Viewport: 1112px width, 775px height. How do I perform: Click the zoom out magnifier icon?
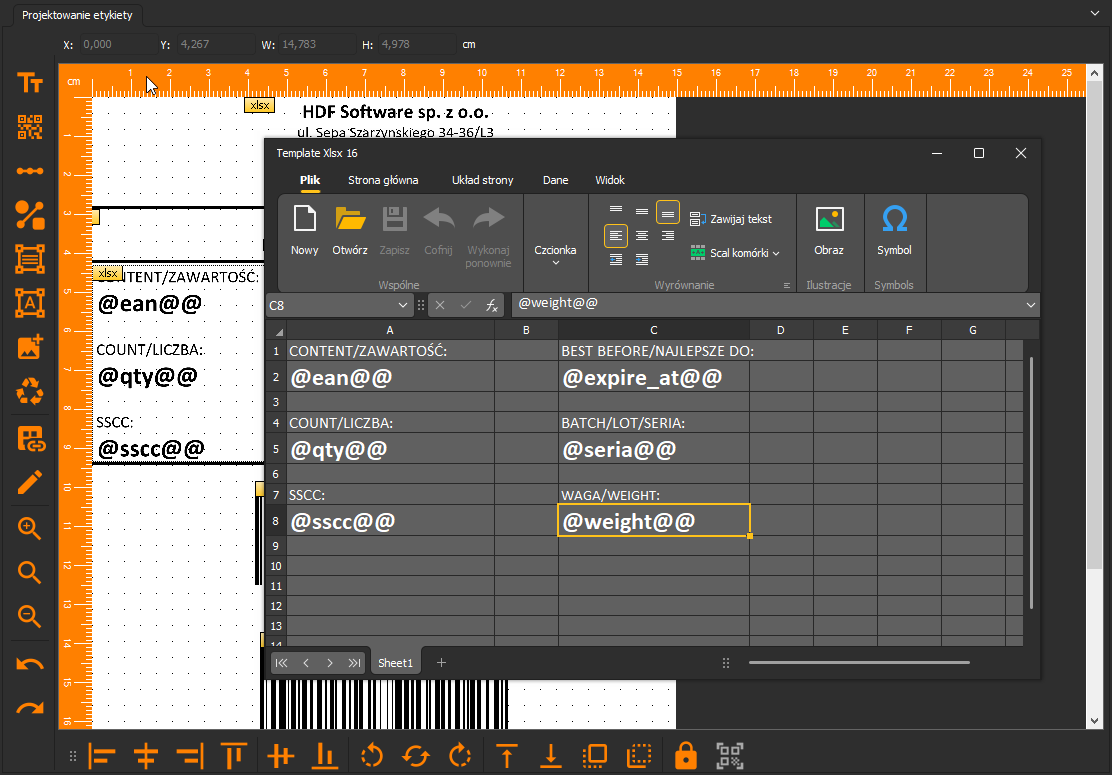[x=30, y=615]
